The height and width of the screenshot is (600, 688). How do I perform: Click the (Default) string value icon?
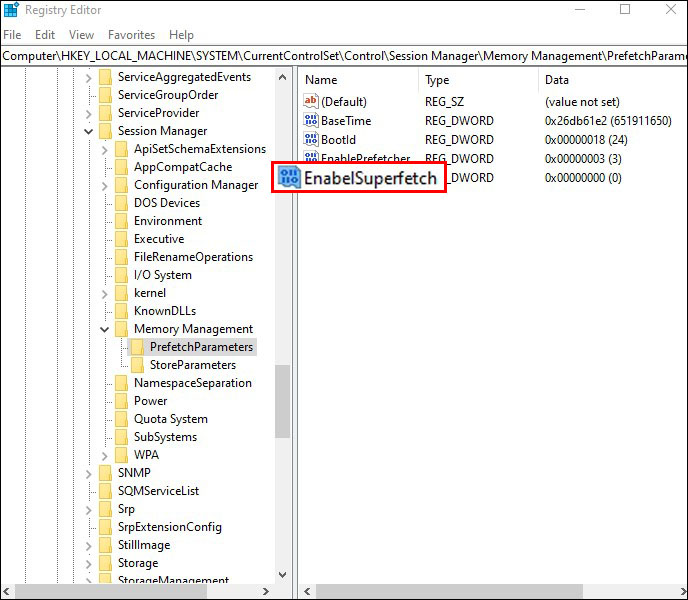pos(311,101)
